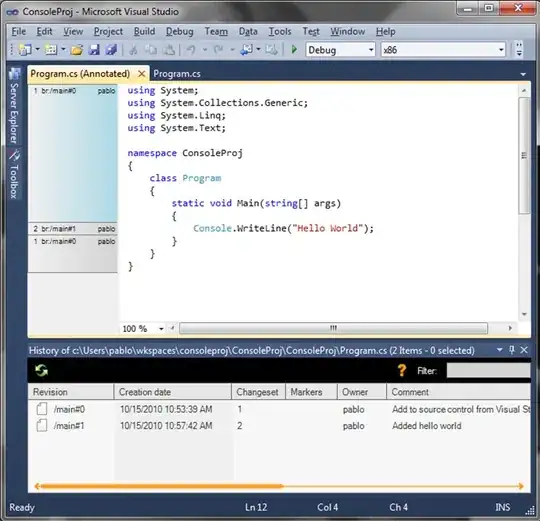Toggle auto-hide pin on History panel

[x=512, y=350]
